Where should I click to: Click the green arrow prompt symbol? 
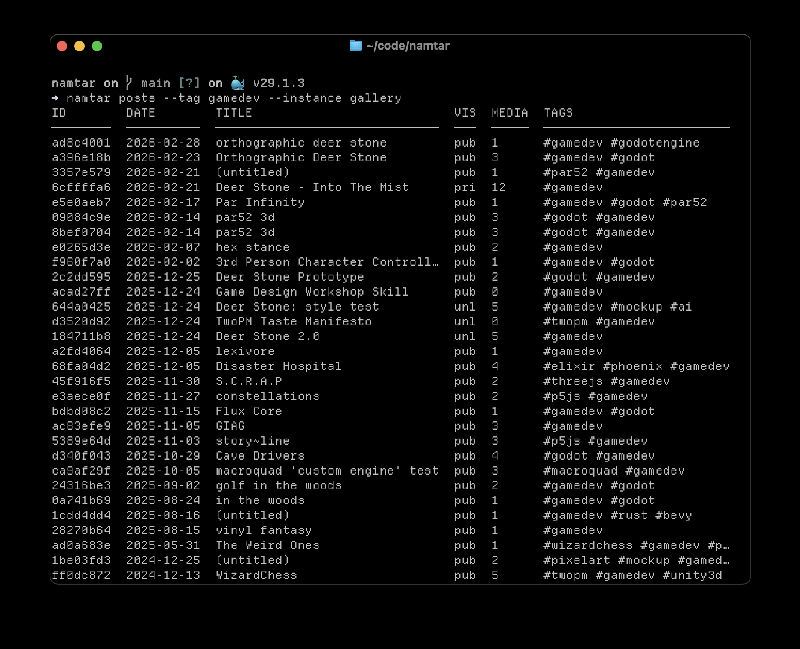point(55,98)
